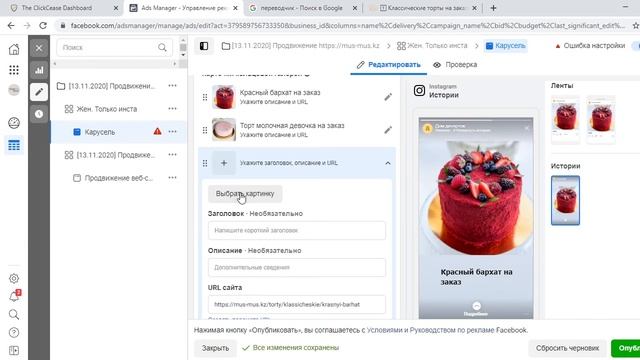Open the left-rail bottom panel icon
Screen dimensions: 640x360
tap(14, 351)
